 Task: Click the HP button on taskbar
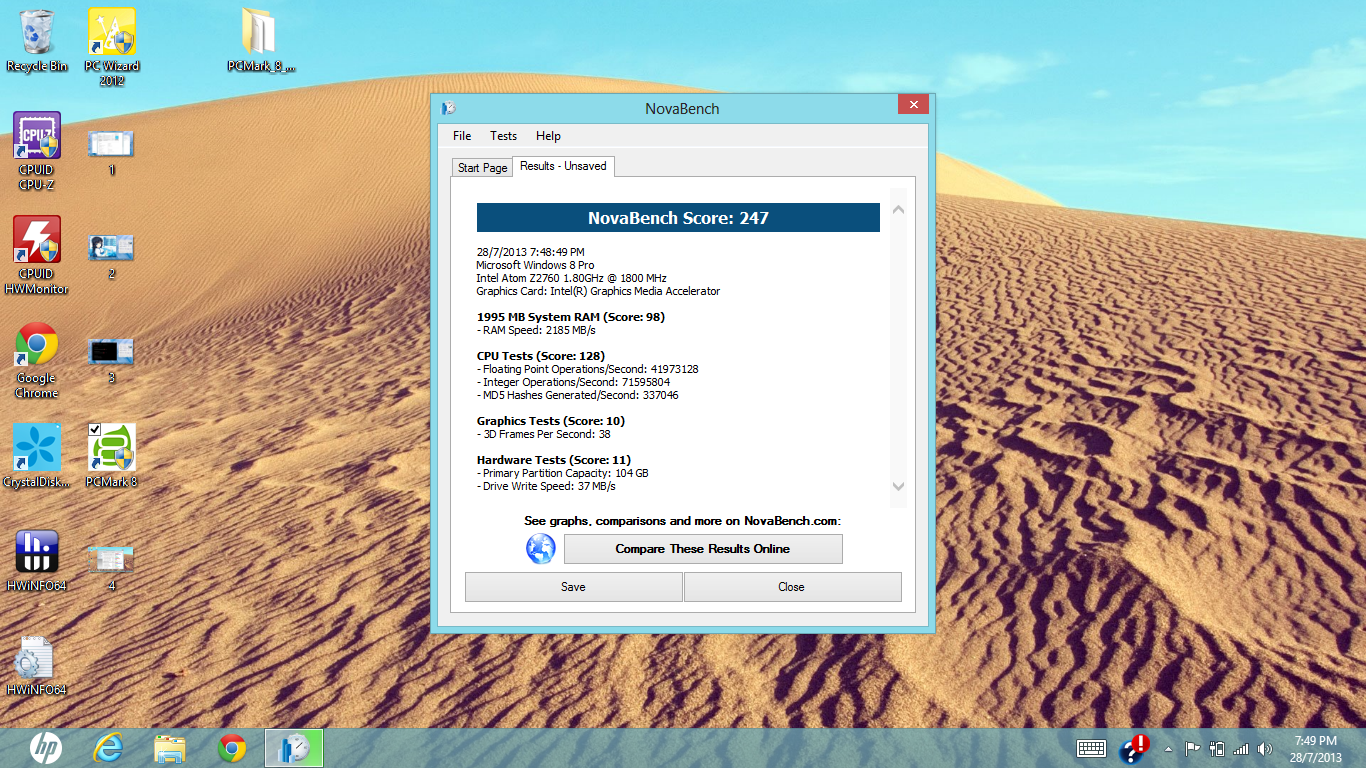pyautogui.click(x=45, y=748)
